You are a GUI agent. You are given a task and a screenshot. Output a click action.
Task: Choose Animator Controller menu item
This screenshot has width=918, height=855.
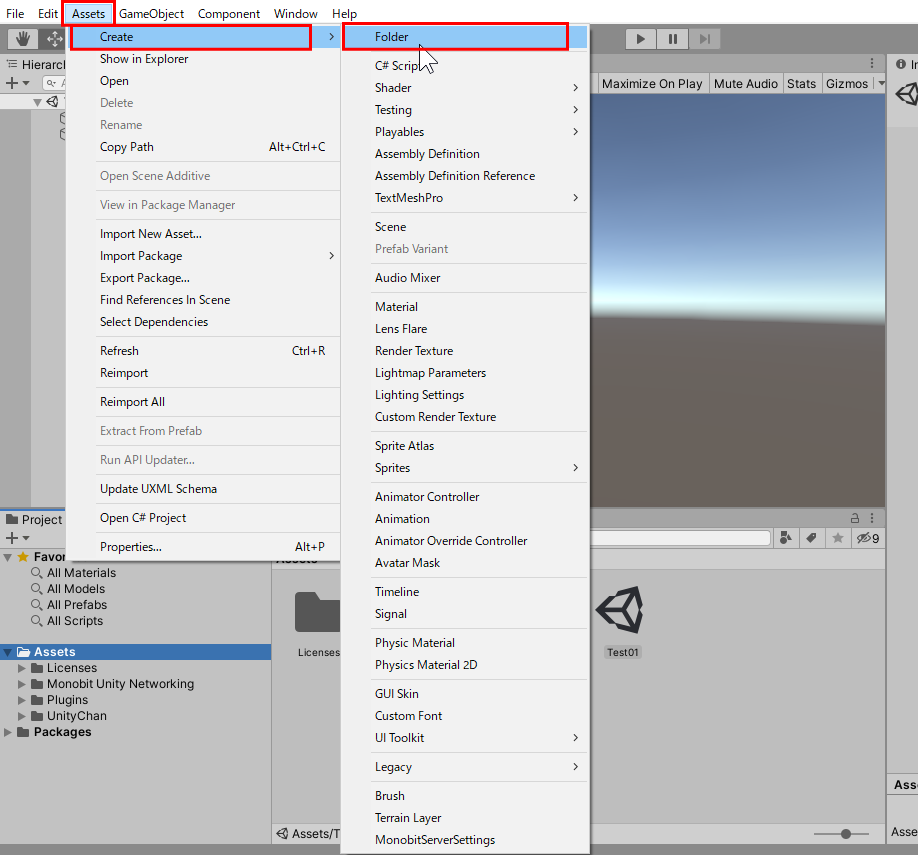pos(465,497)
